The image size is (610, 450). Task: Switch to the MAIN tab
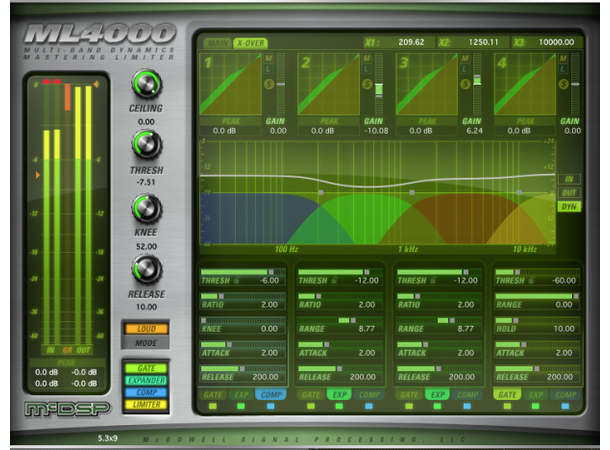point(217,43)
